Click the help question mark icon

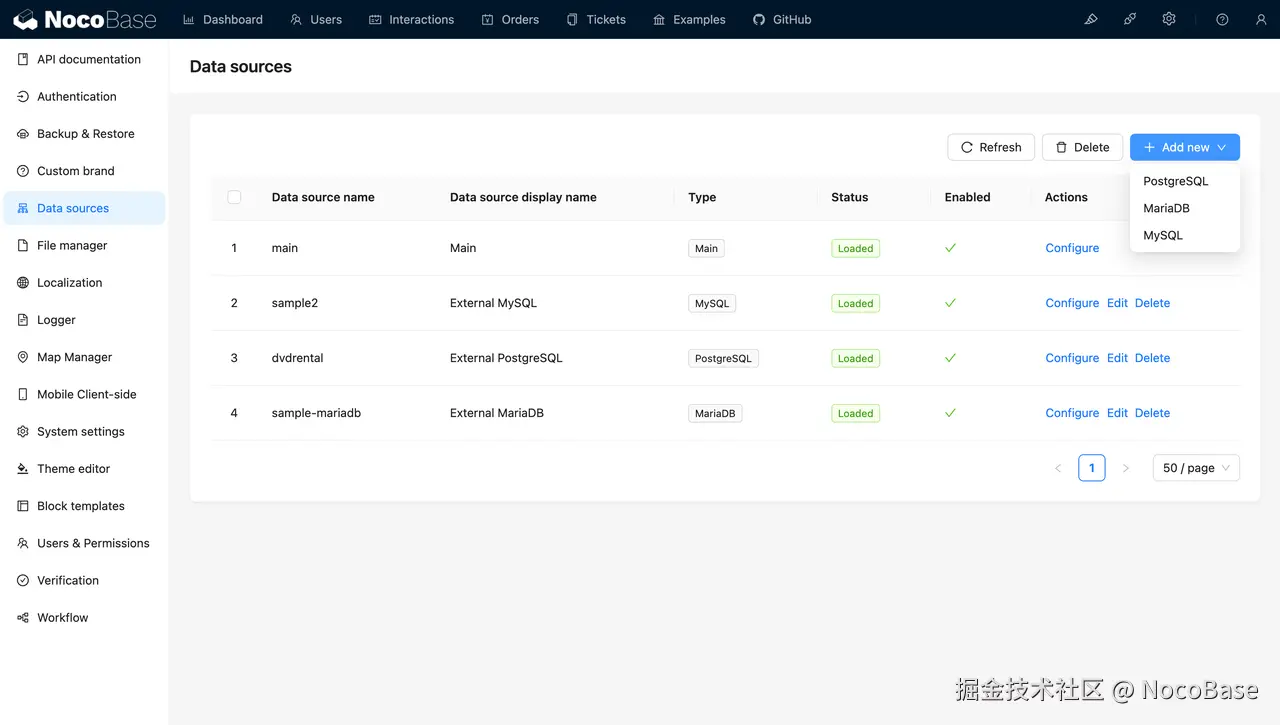[x=1222, y=19]
